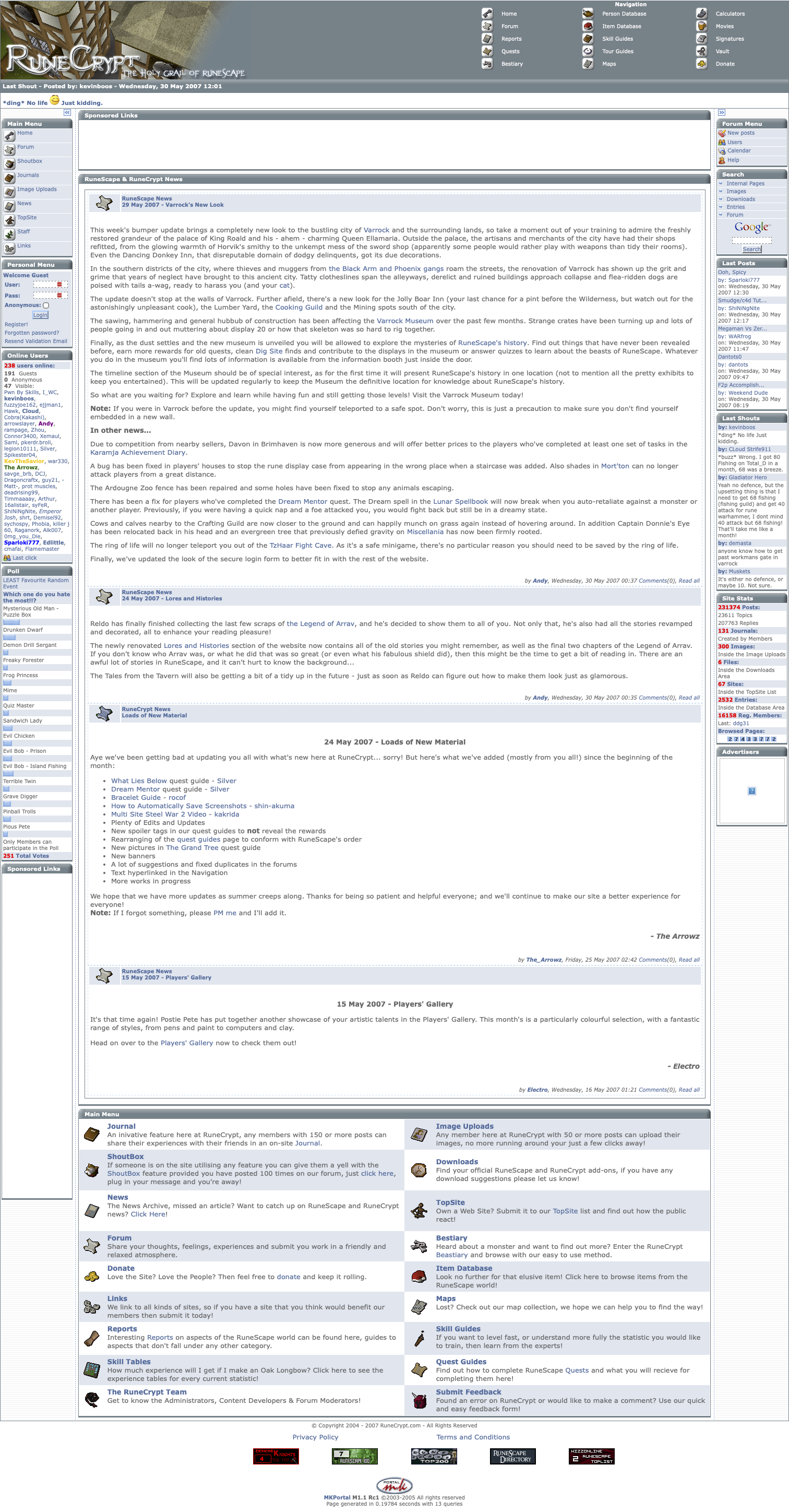Click the Item Database icon in Navigation header
Image resolution: width=789 pixels, height=1512 pixels.
pyautogui.click(x=588, y=26)
